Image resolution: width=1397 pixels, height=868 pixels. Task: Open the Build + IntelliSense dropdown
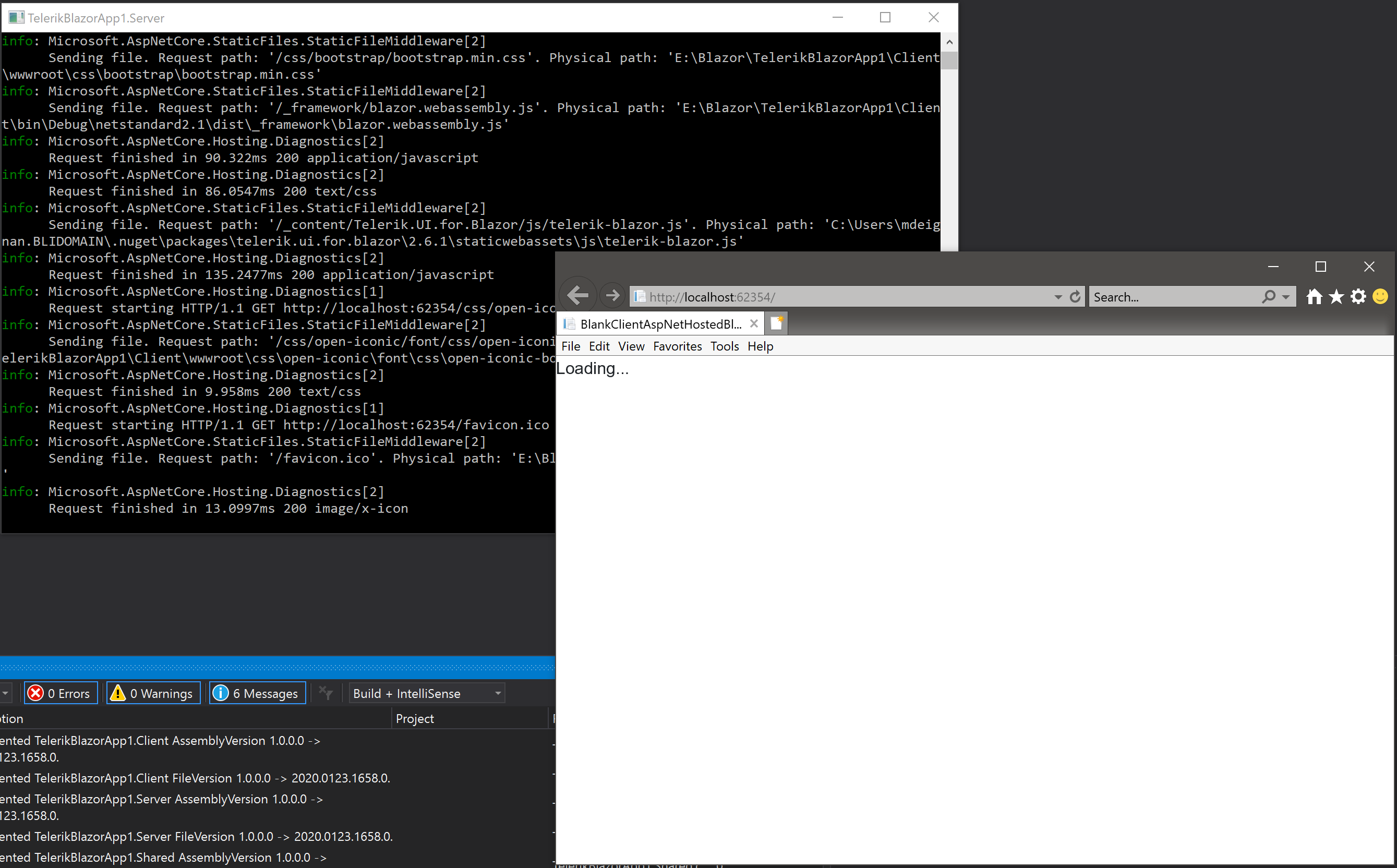coord(498,693)
